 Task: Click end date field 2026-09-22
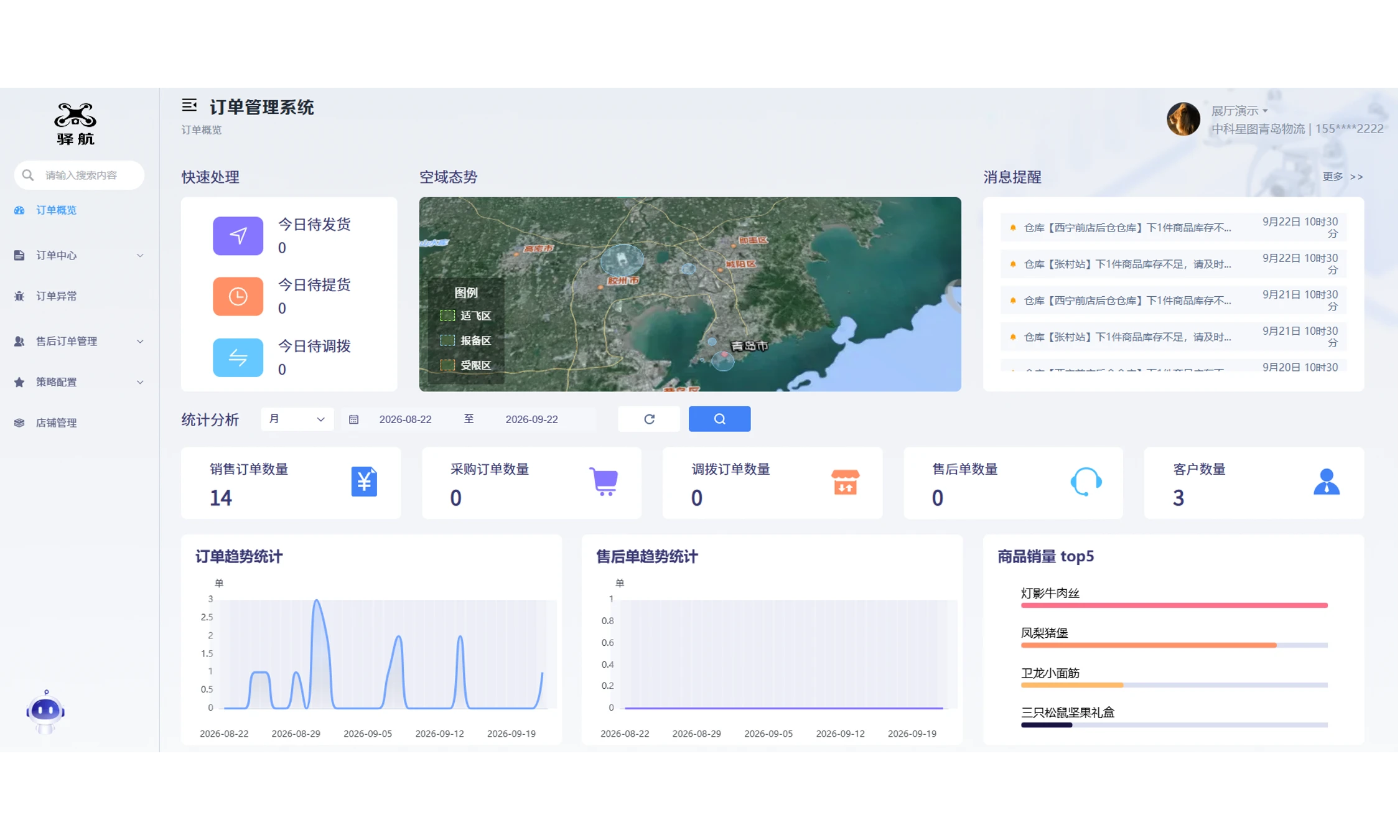(533, 420)
